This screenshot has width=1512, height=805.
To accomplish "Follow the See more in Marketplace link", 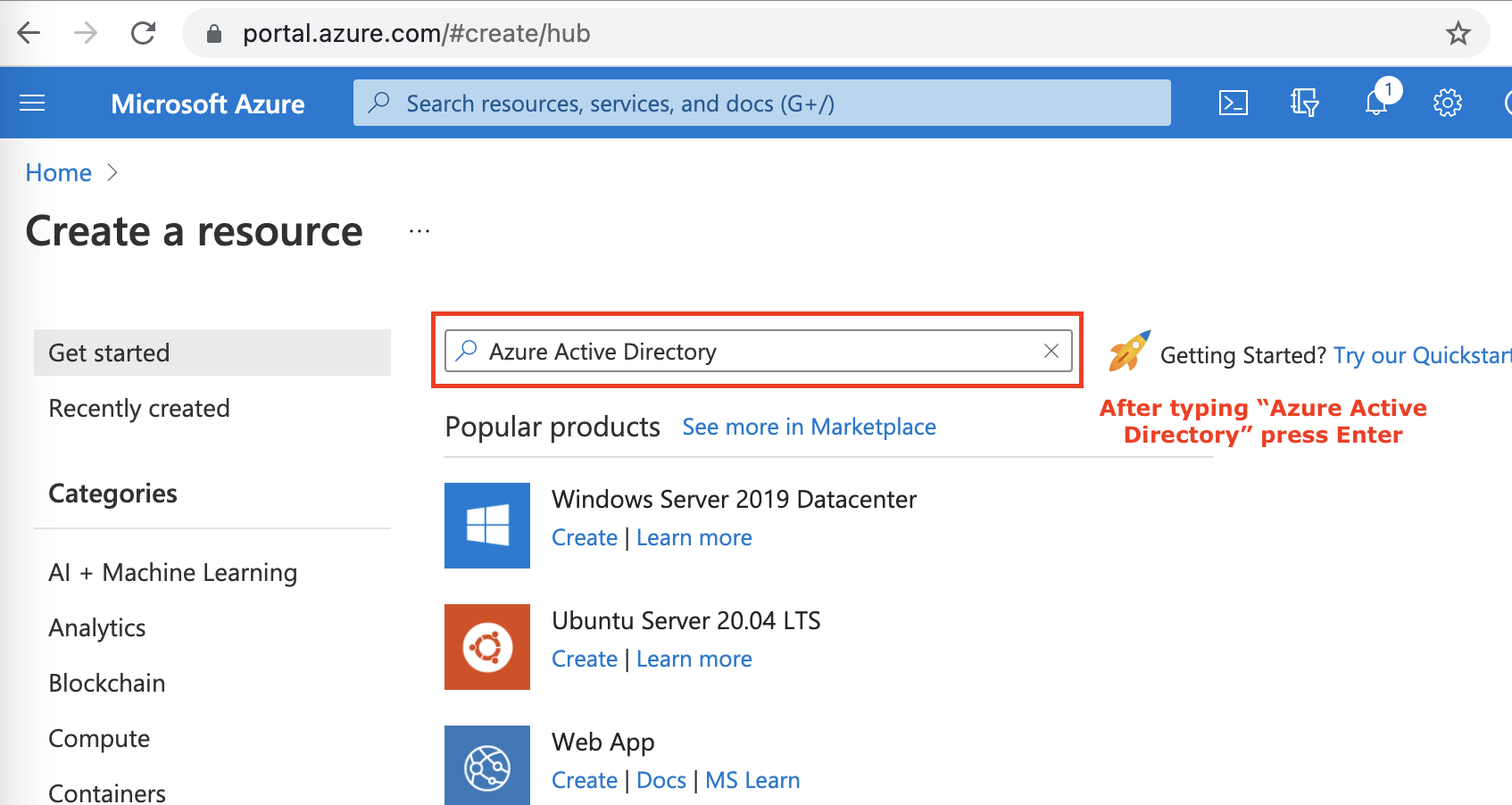I will click(809, 427).
